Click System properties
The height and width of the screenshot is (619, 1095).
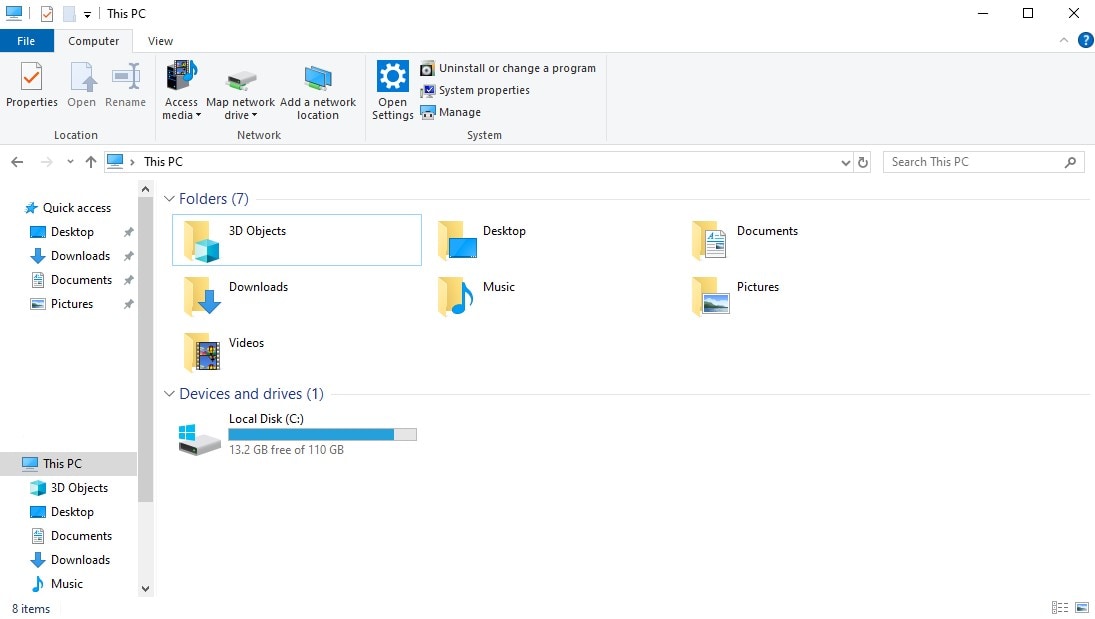coord(475,90)
